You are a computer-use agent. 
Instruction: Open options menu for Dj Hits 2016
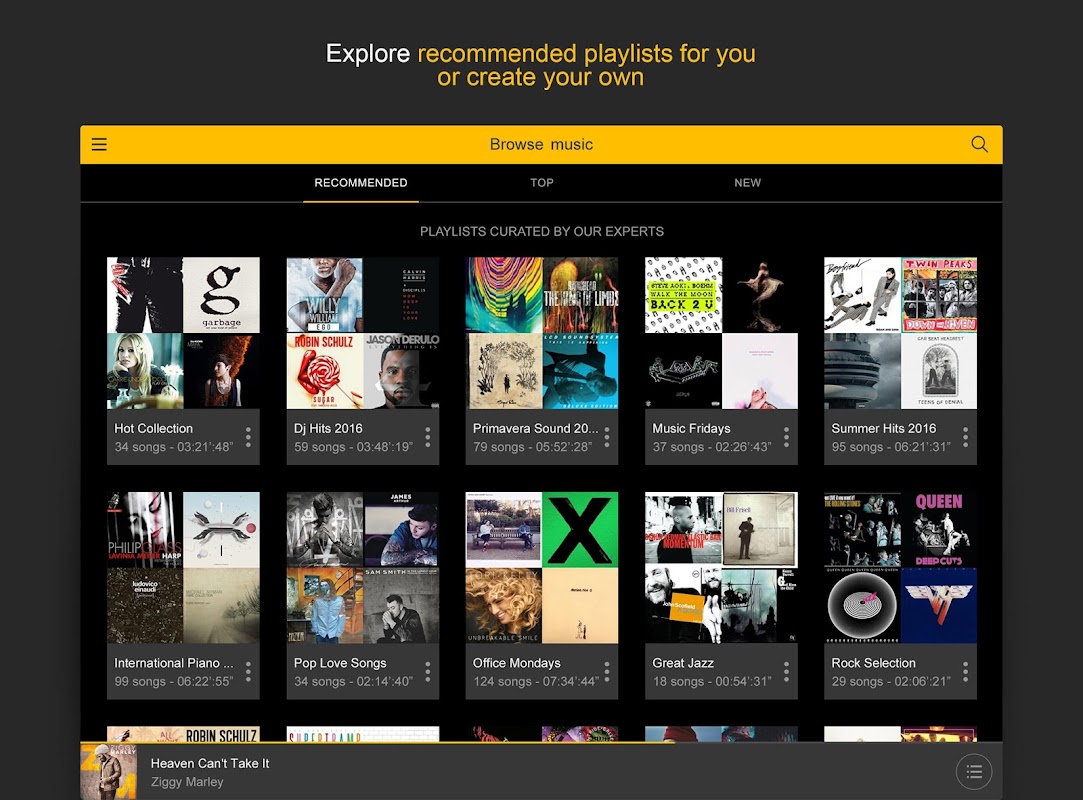428,437
